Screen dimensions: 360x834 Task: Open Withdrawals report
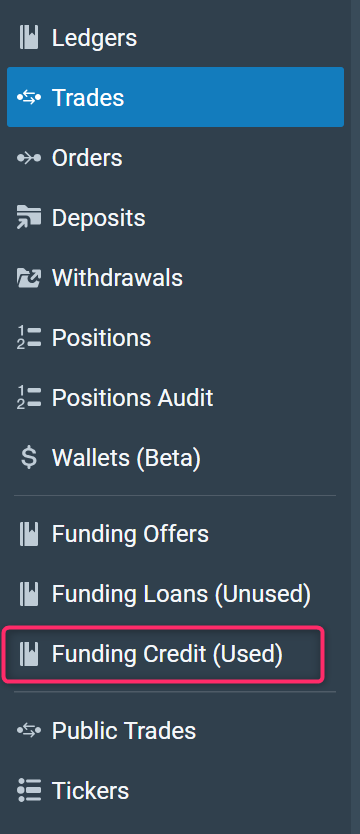pyautogui.click(x=175, y=278)
